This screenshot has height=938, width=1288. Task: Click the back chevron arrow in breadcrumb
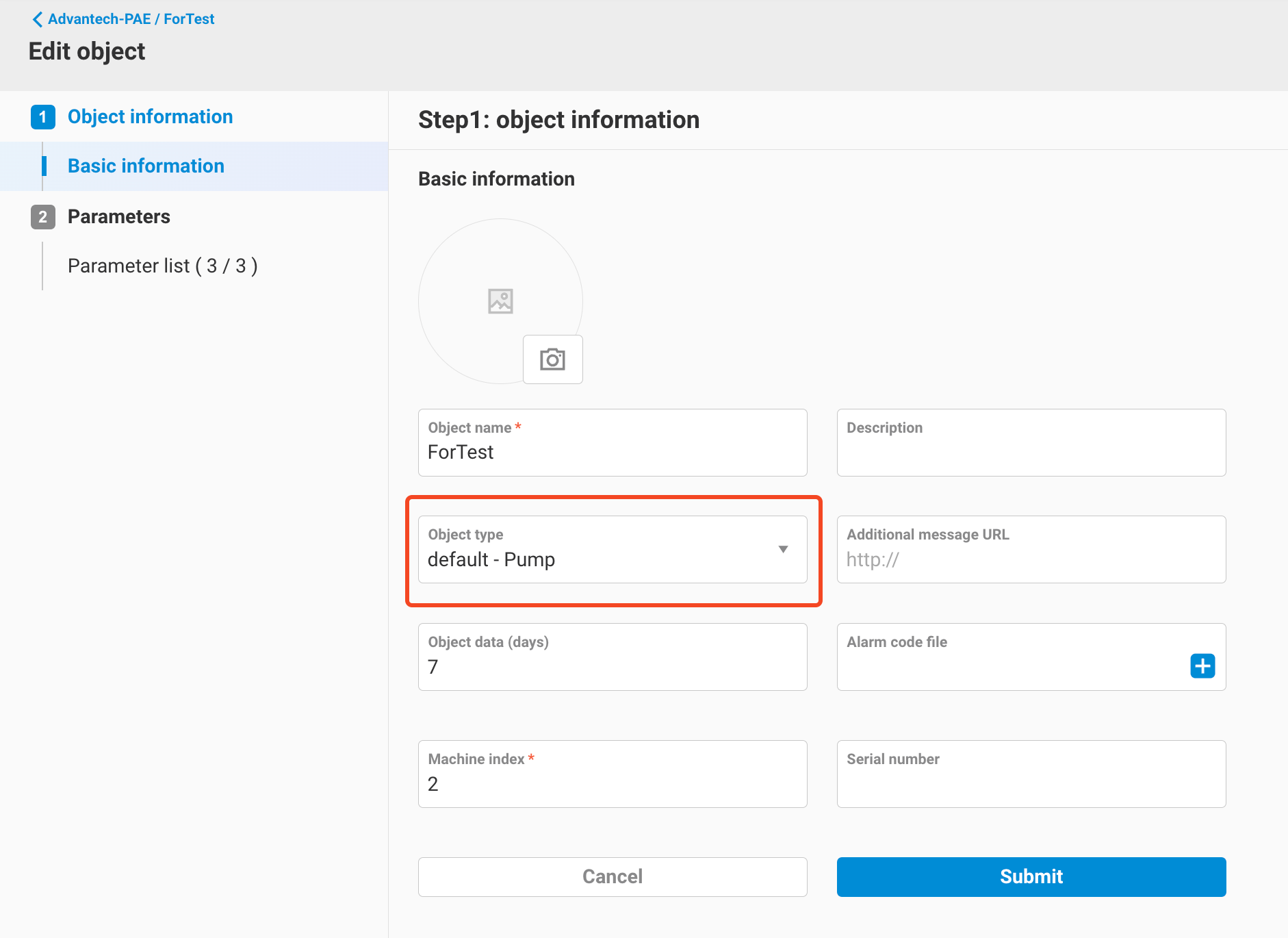(37, 19)
